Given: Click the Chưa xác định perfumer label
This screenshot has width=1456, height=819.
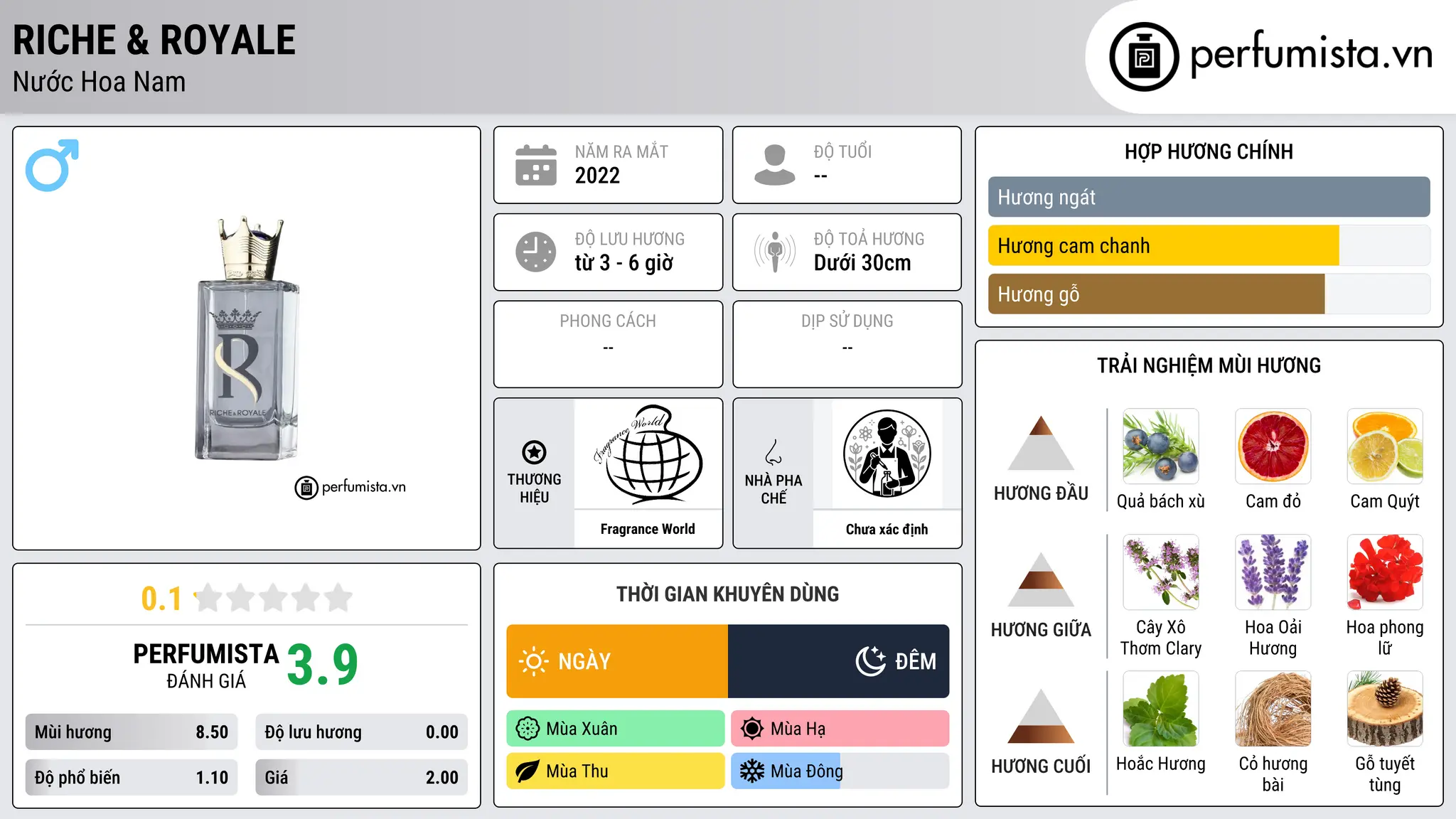Looking at the screenshot, I should (x=887, y=529).
